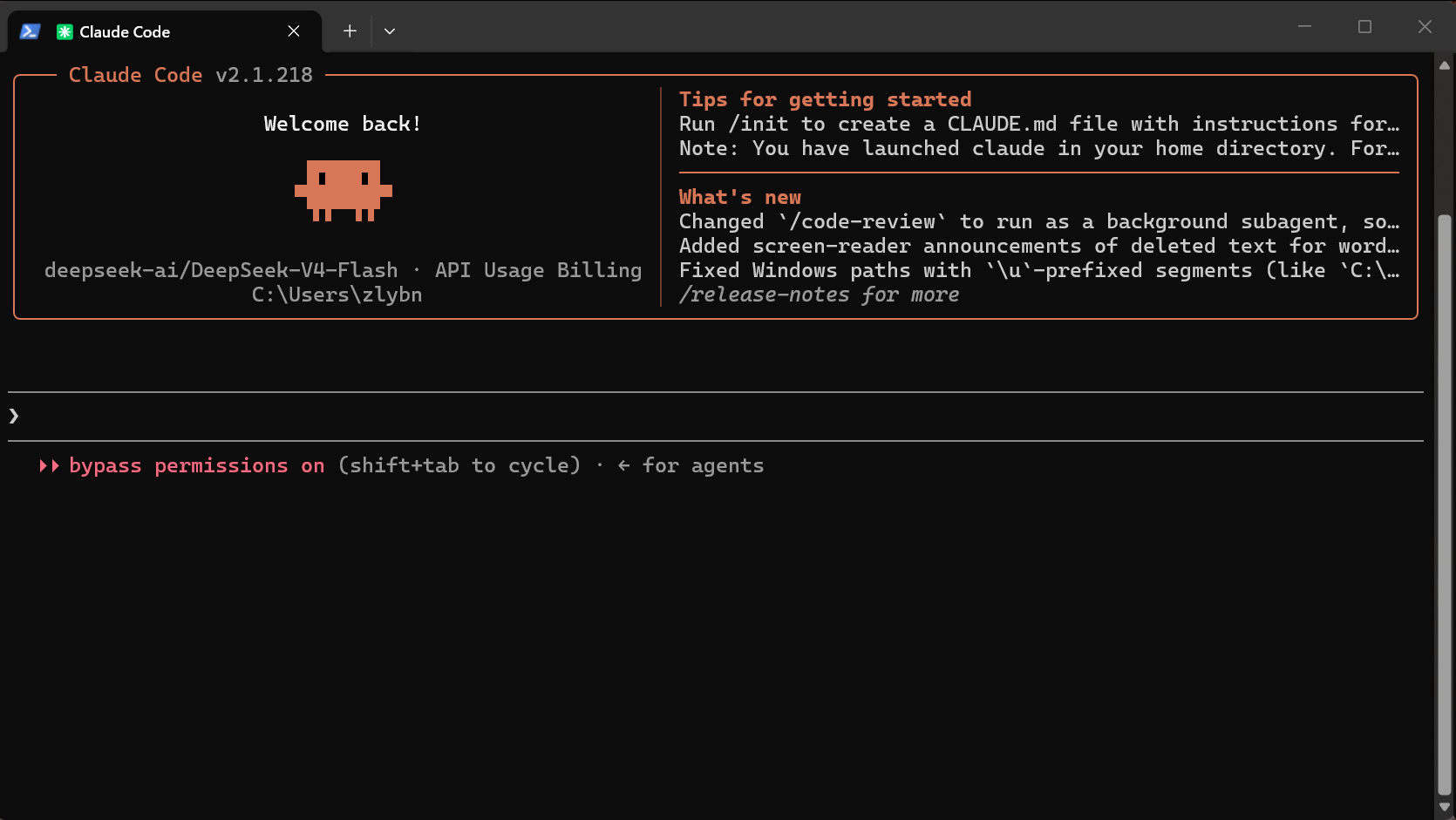This screenshot has height=820, width=1456.
Task: Click the green Claude Code tab icon
Action: click(x=65, y=32)
